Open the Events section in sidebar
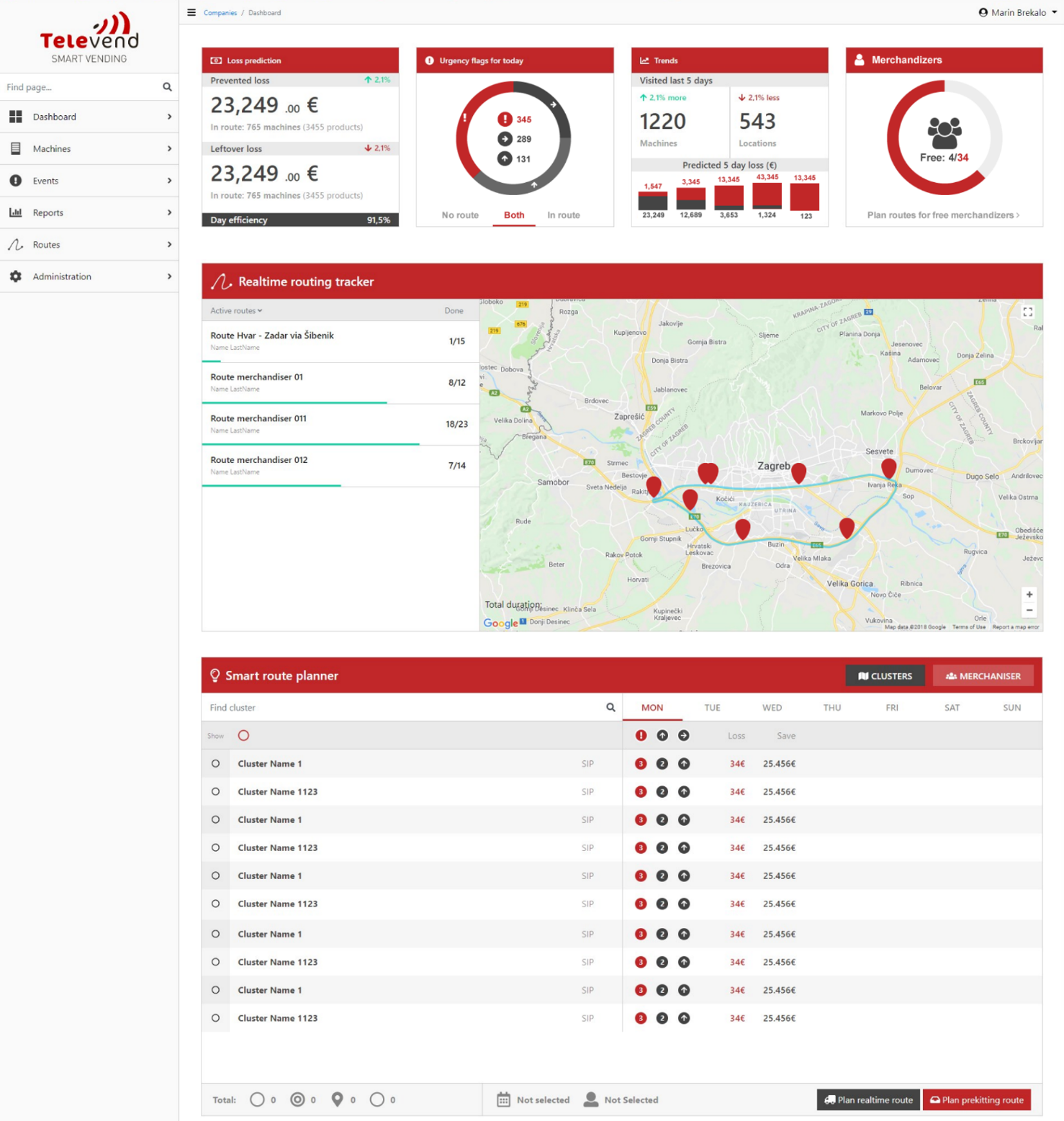The width and height of the screenshot is (1064, 1121). [45, 180]
